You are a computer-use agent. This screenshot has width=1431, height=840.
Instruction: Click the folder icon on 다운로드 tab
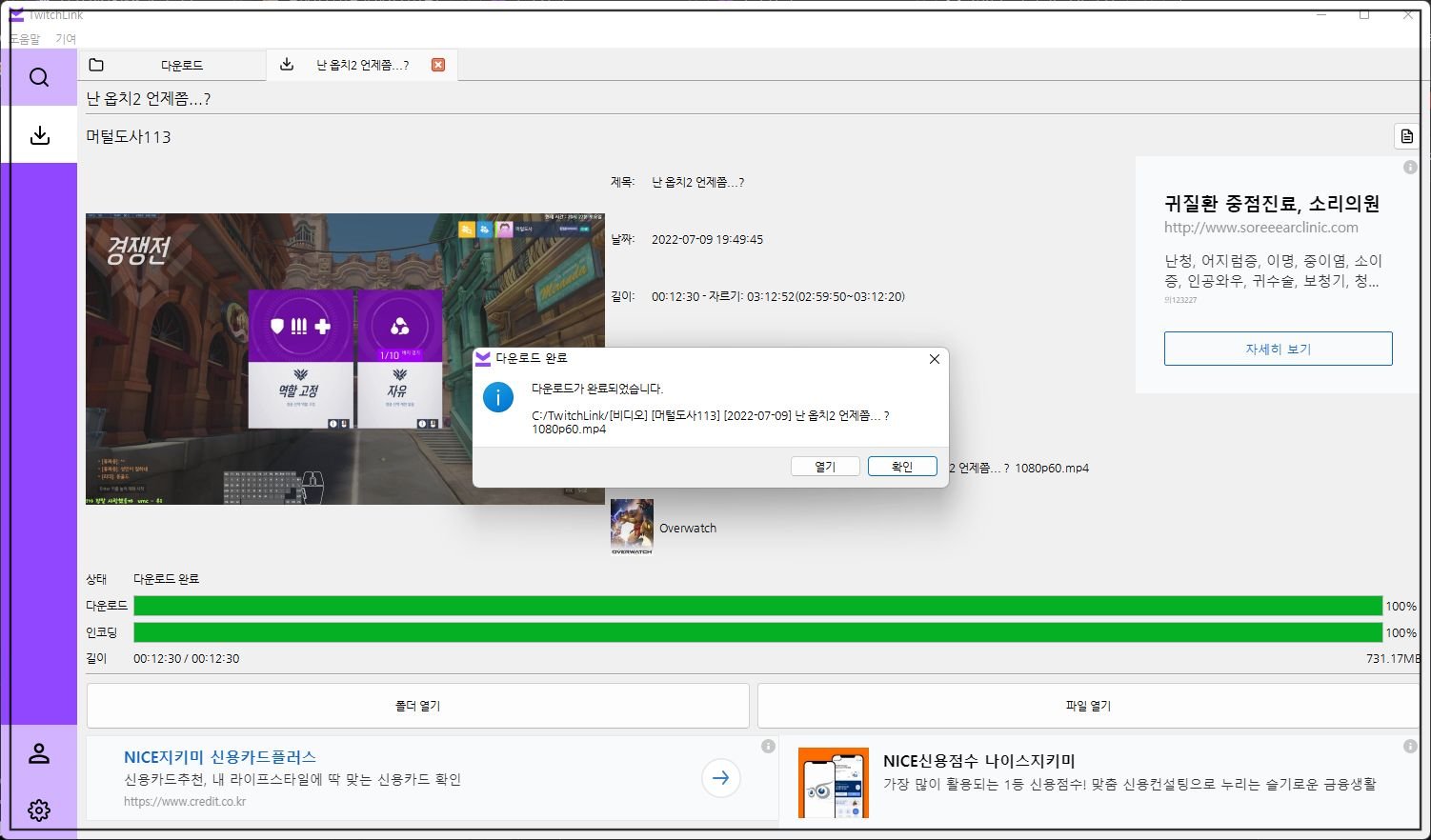pyautogui.click(x=96, y=65)
